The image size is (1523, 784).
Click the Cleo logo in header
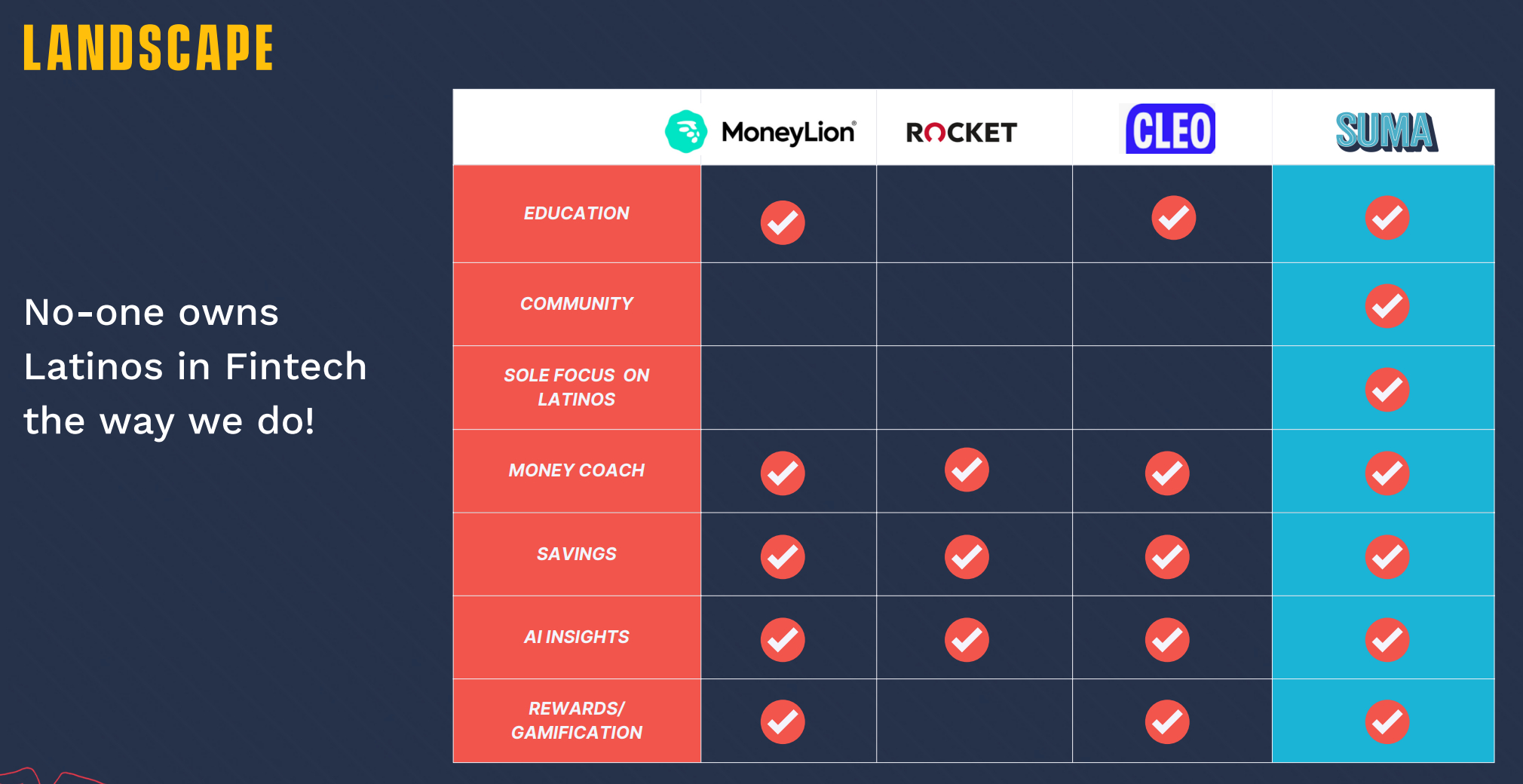pos(1170,129)
